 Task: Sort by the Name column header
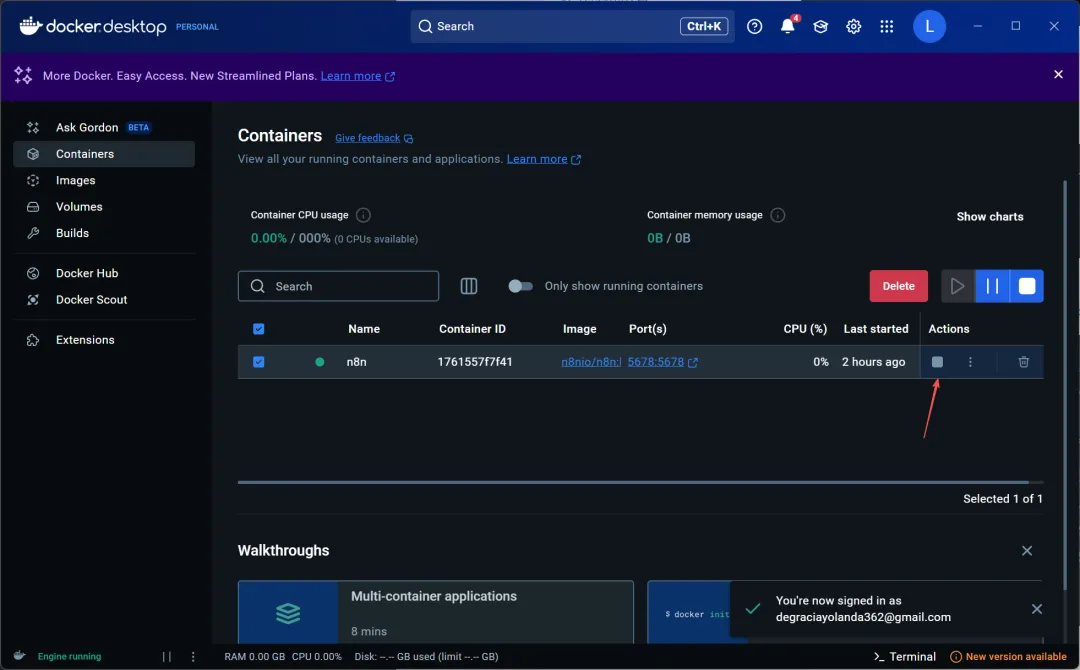pyautogui.click(x=364, y=328)
